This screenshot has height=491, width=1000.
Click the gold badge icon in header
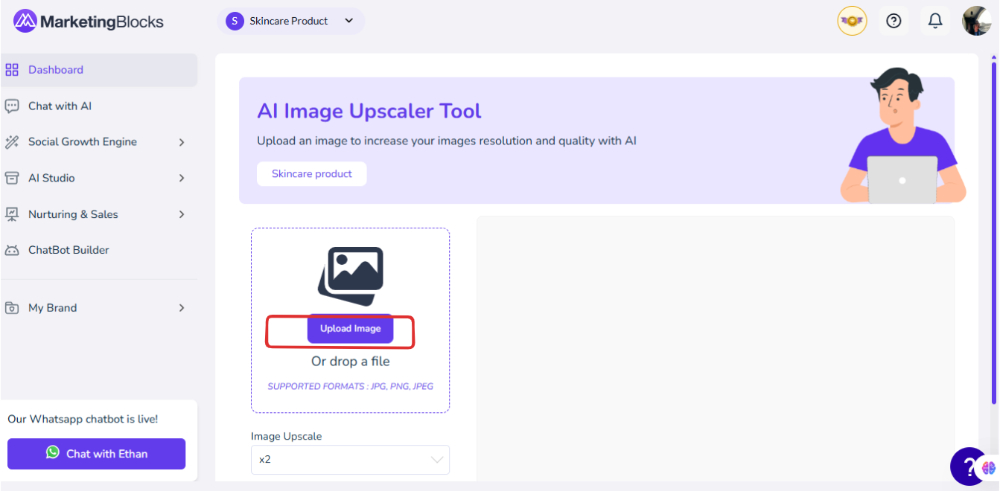tap(852, 21)
